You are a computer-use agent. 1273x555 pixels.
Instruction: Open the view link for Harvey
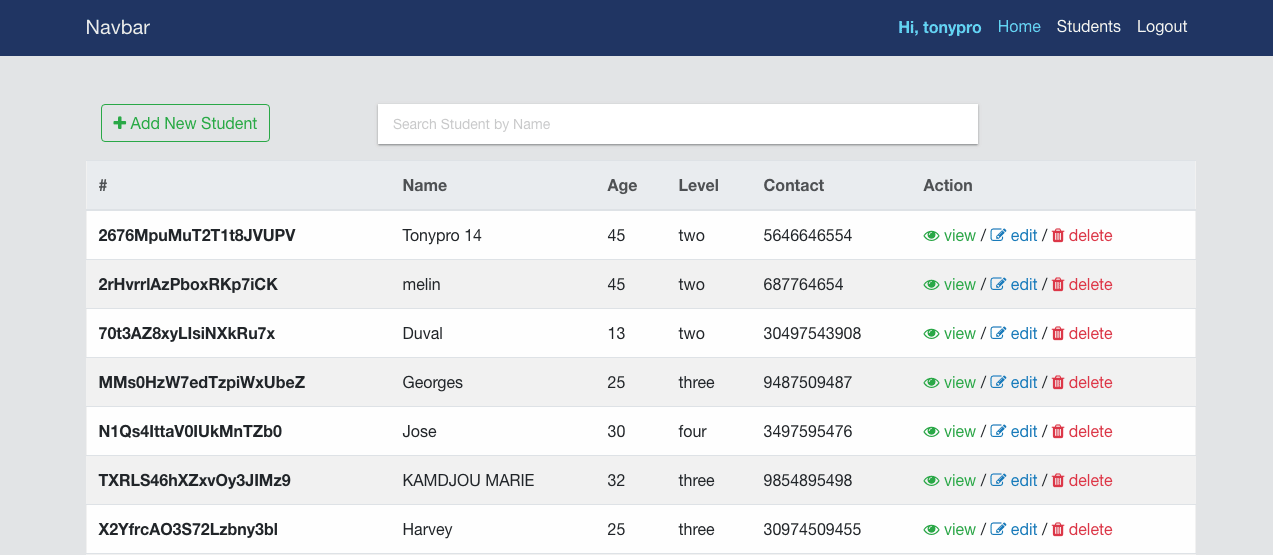[959, 530]
